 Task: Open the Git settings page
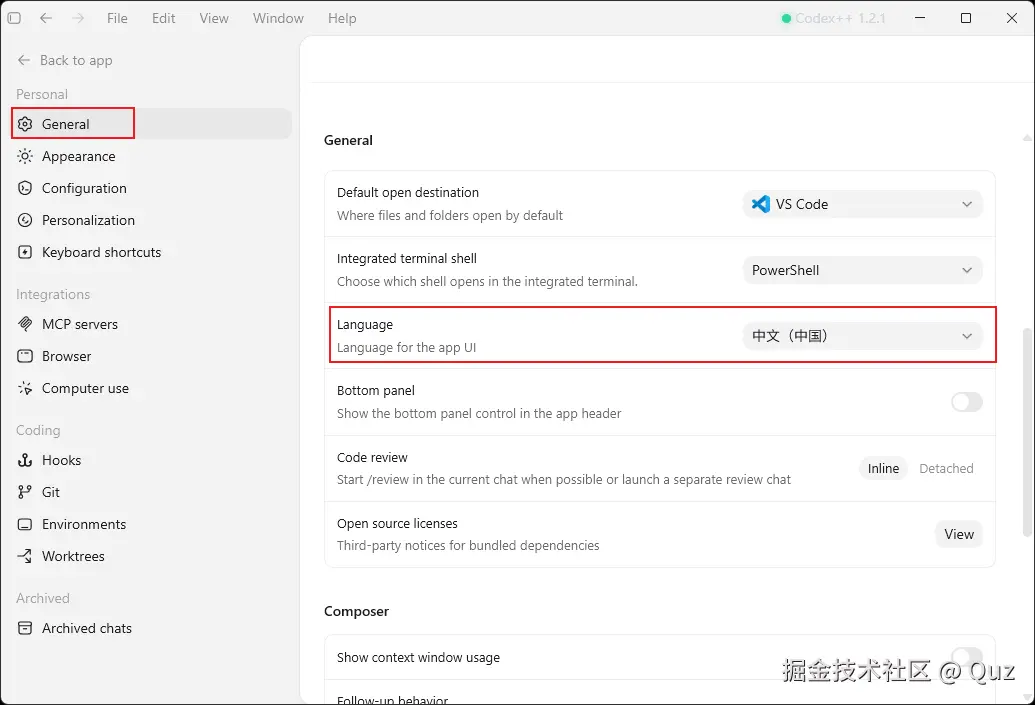click(x=151, y=492)
